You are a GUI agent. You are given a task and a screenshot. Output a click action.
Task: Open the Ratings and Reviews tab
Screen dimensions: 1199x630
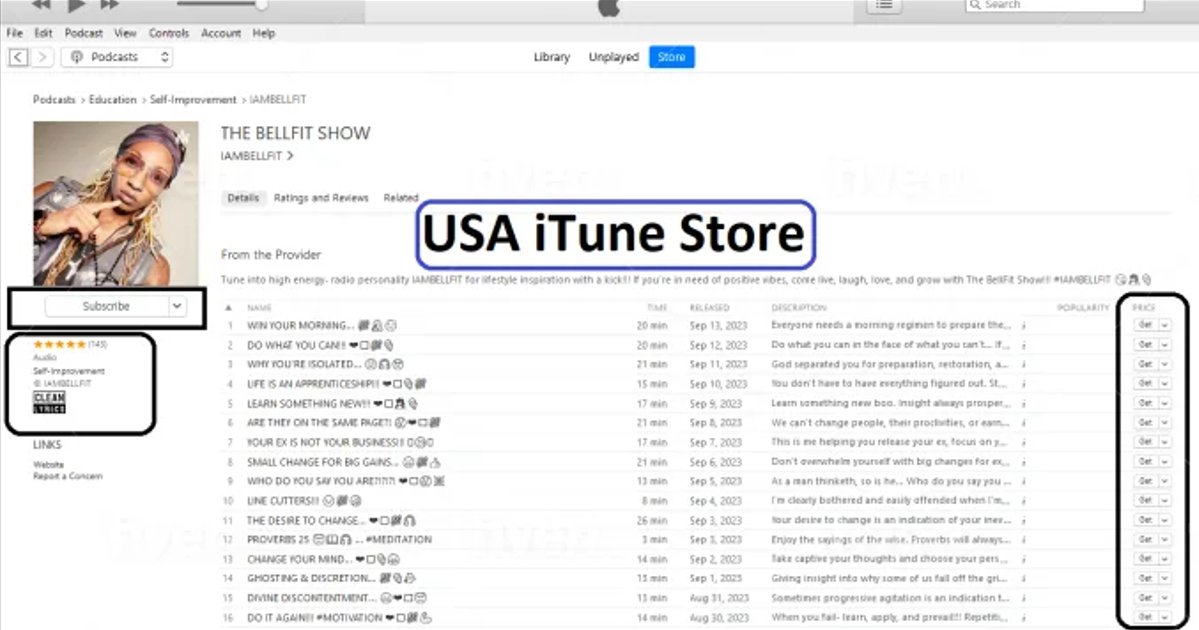click(x=321, y=198)
